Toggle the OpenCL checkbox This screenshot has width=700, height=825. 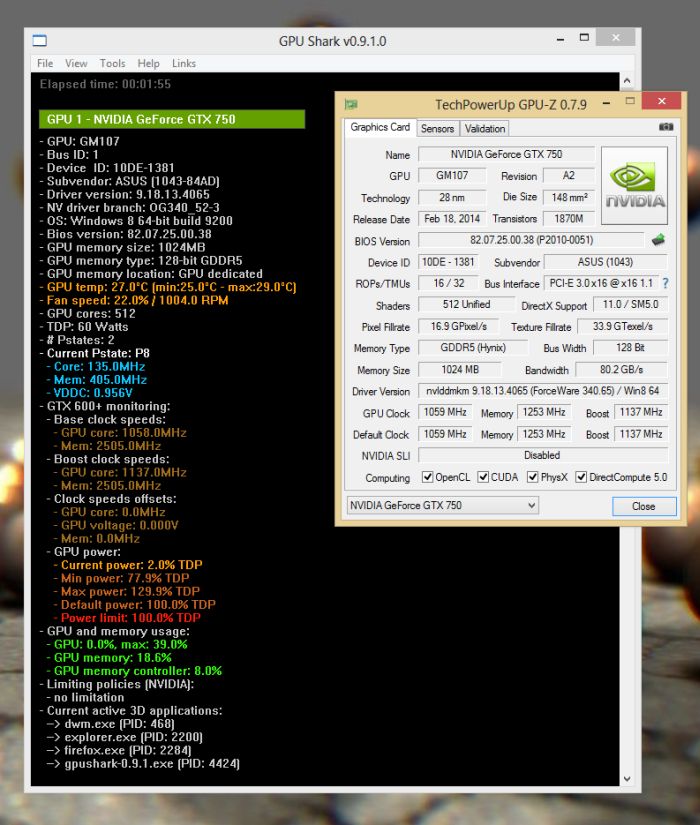427,477
